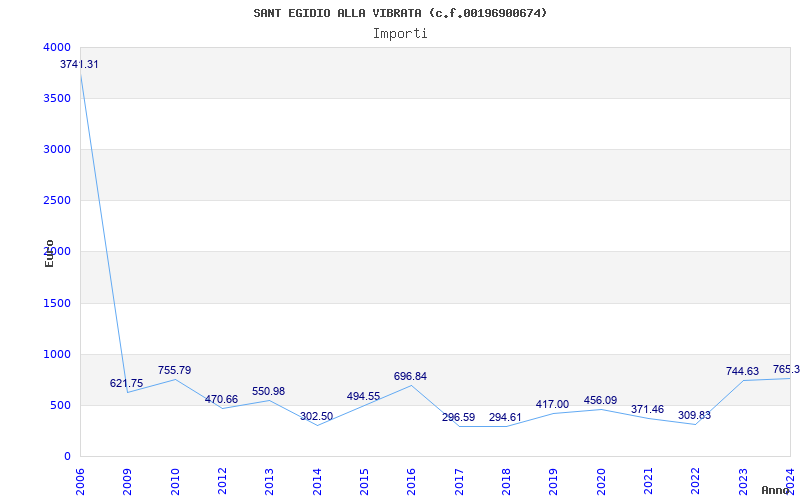Click the 2009 year axis label

point(128,482)
